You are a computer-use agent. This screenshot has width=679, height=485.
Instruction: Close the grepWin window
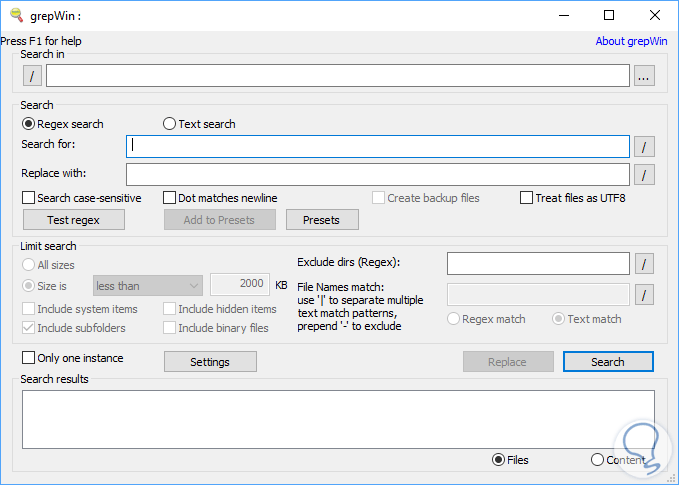click(655, 15)
